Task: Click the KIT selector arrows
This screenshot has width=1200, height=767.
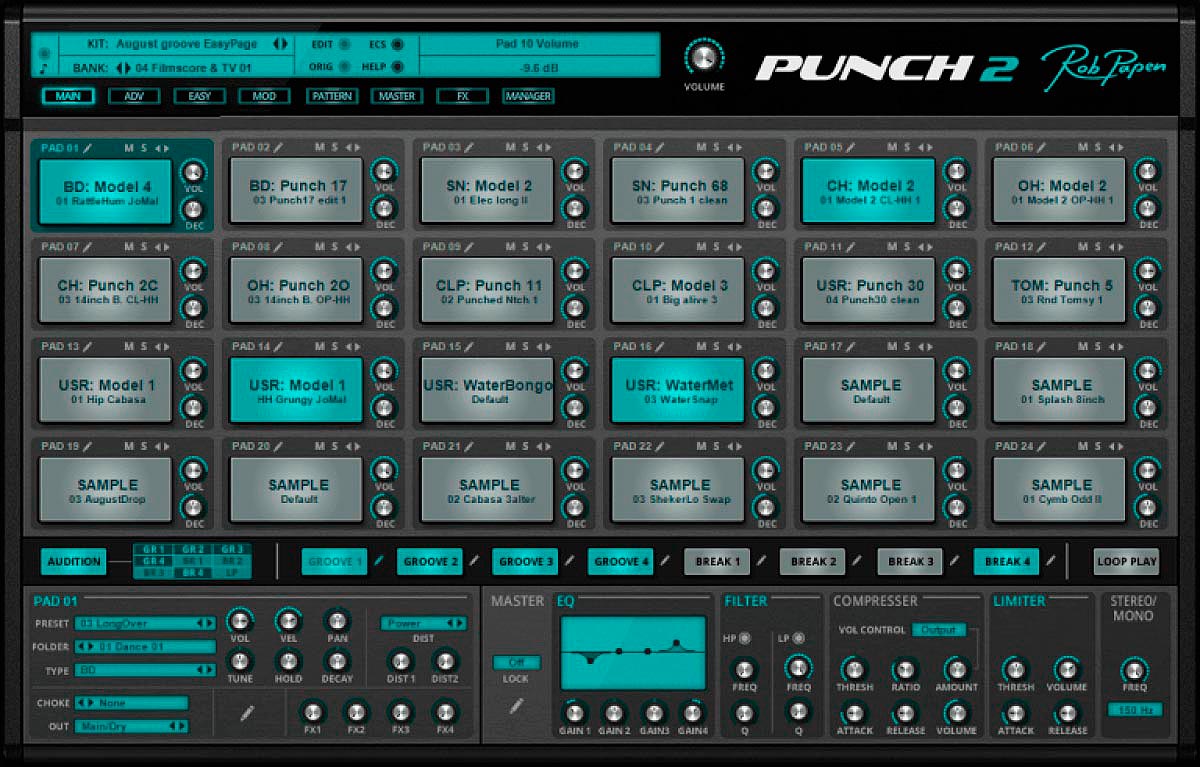Action: coord(281,44)
